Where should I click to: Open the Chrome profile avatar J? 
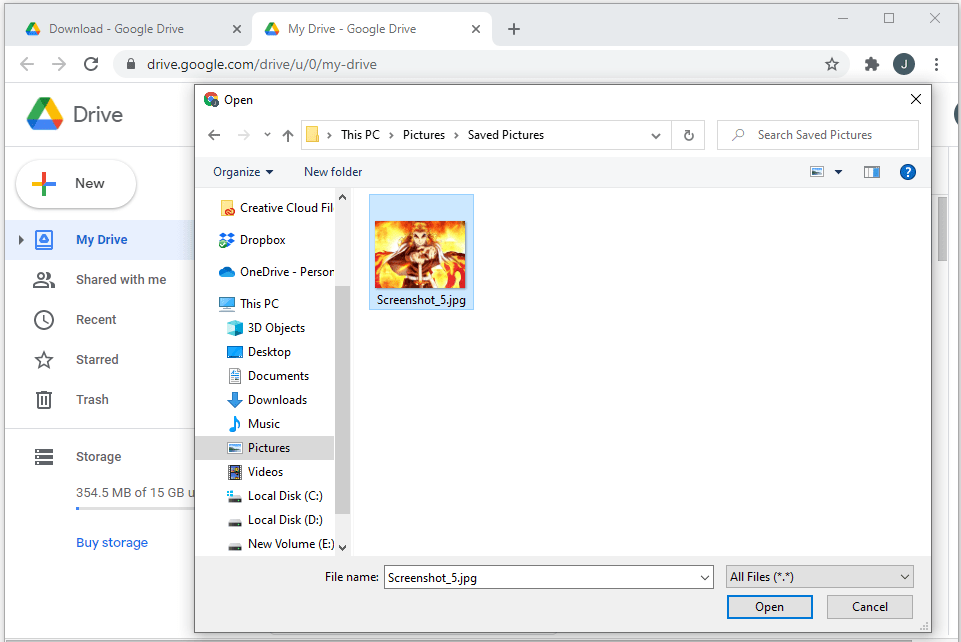coord(903,64)
